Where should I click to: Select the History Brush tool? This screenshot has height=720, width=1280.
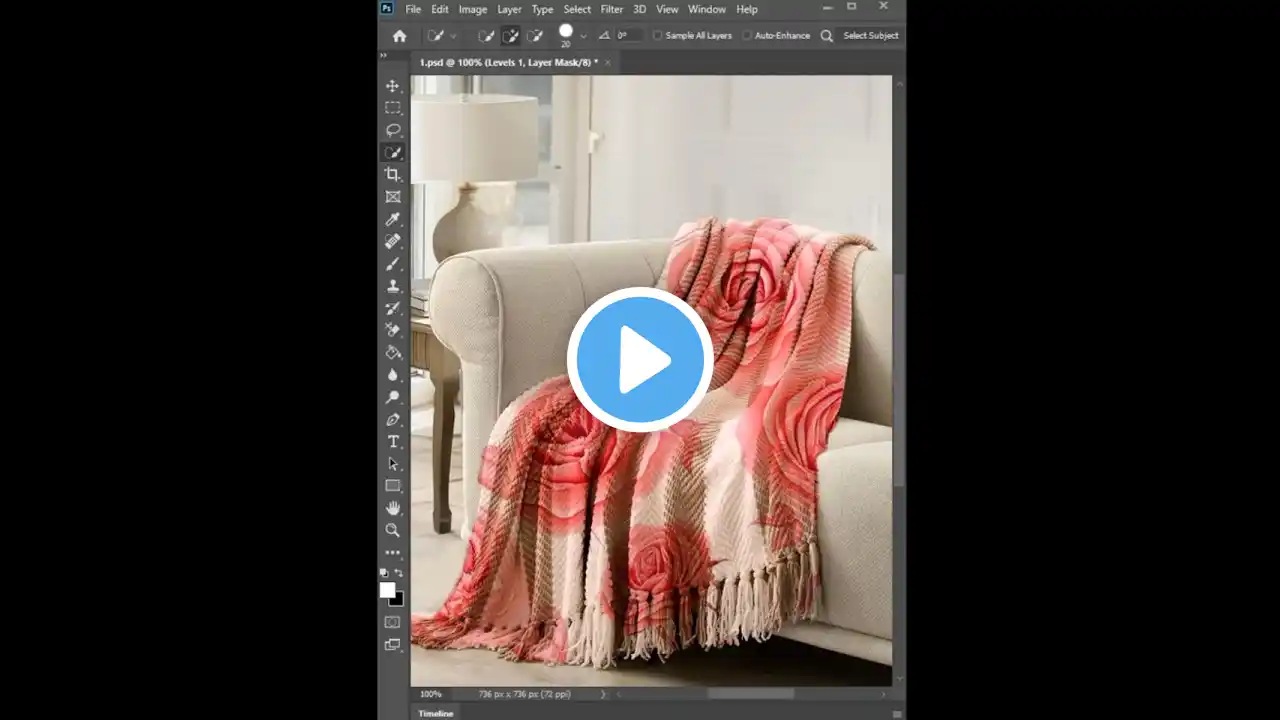click(x=393, y=308)
